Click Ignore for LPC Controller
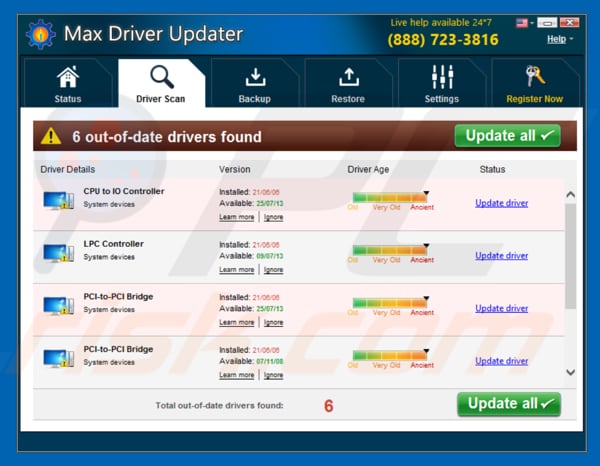 [x=274, y=270]
